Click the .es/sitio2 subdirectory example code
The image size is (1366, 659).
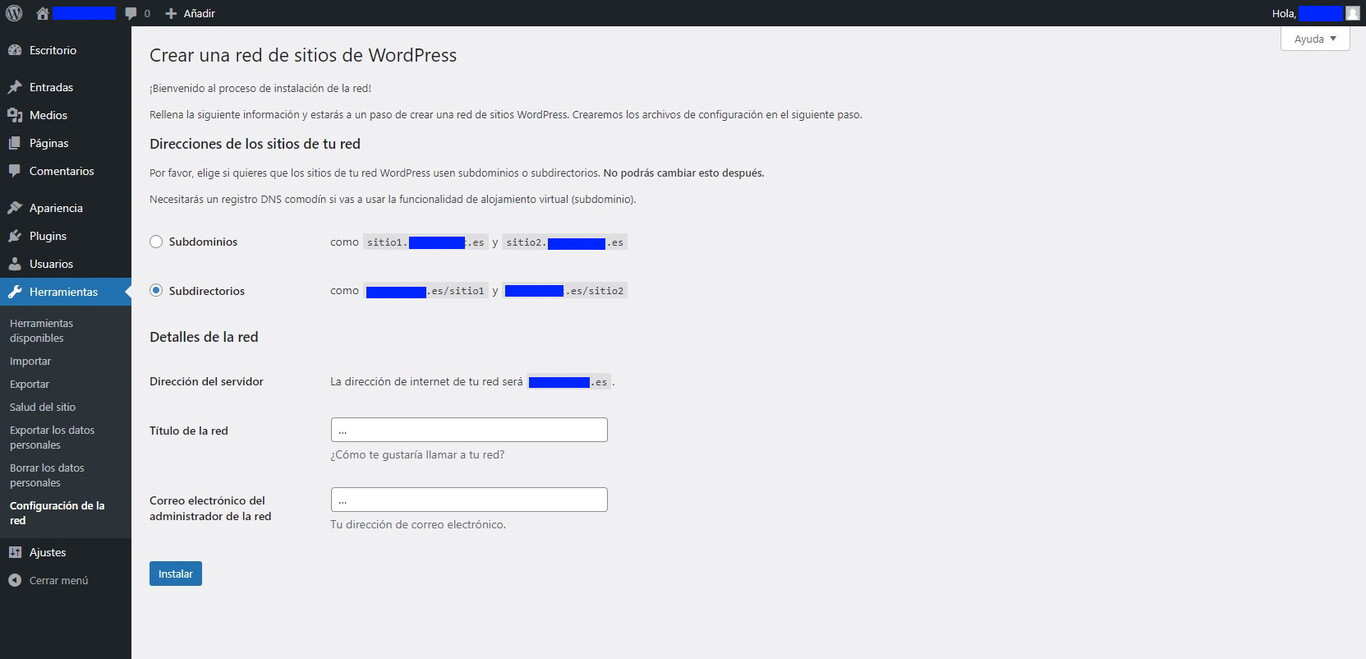[x=564, y=291]
